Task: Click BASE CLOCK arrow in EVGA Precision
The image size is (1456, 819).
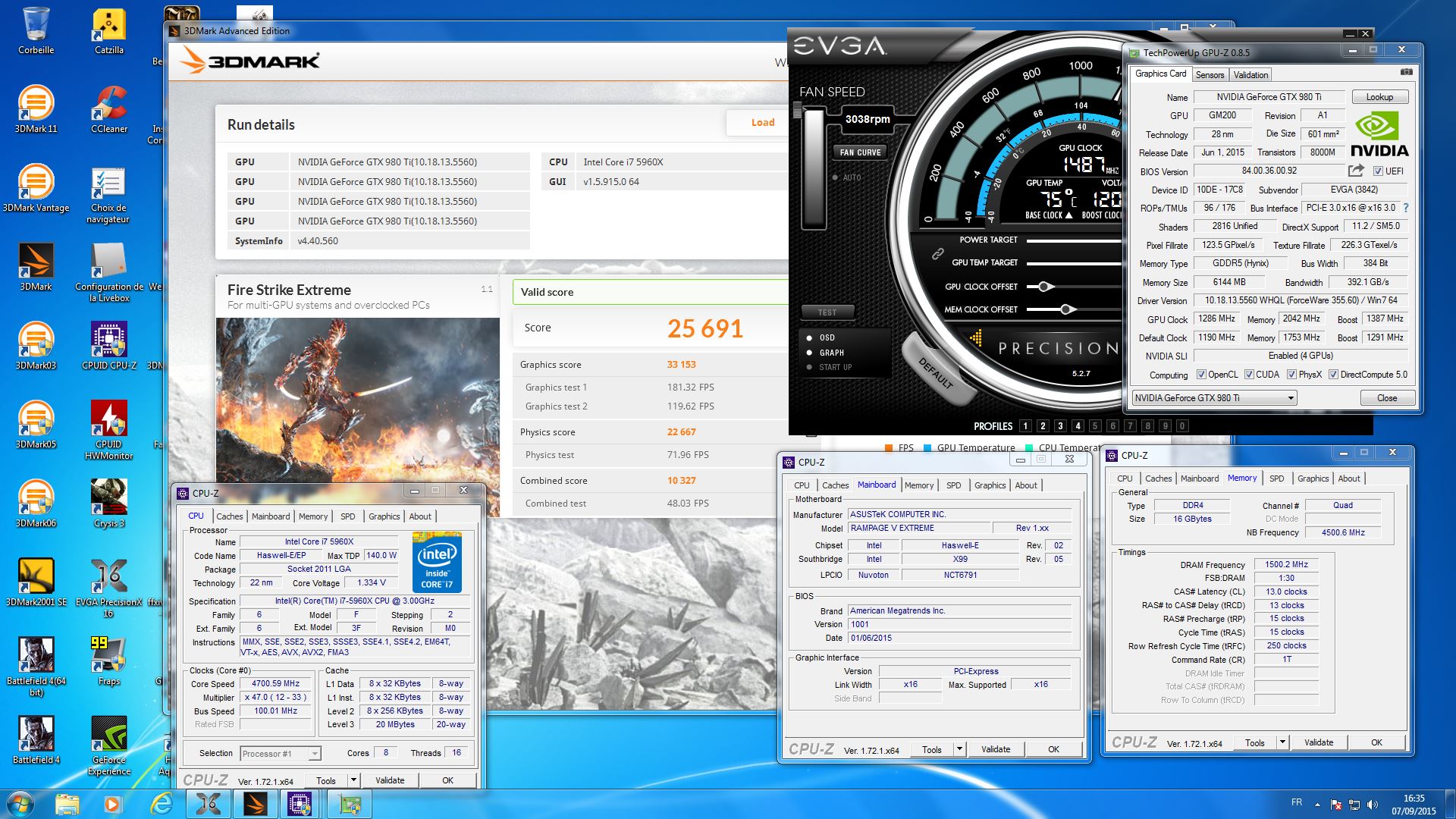Action: pyautogui.click(x=1068, y=215)
